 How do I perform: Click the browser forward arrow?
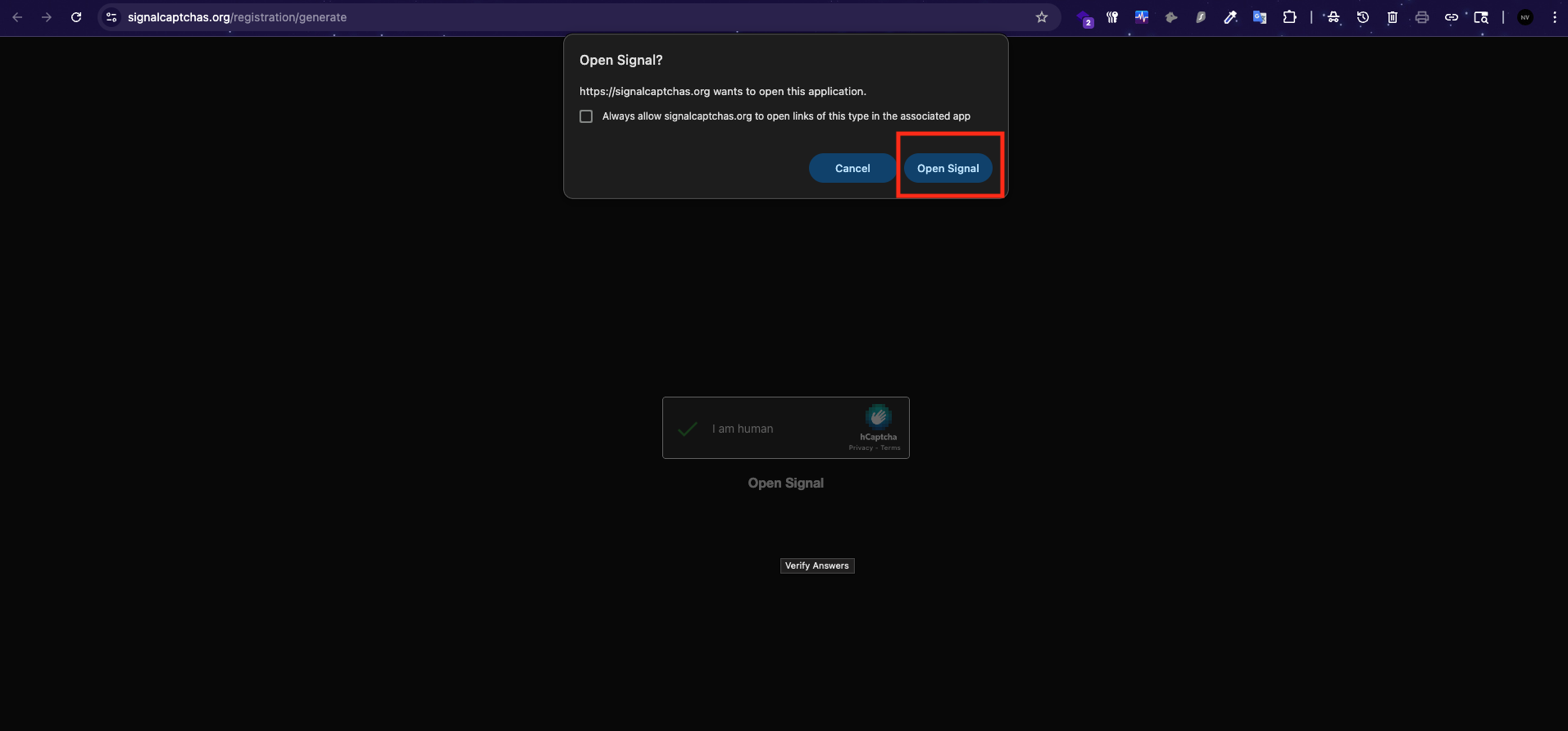coord(47,17)
